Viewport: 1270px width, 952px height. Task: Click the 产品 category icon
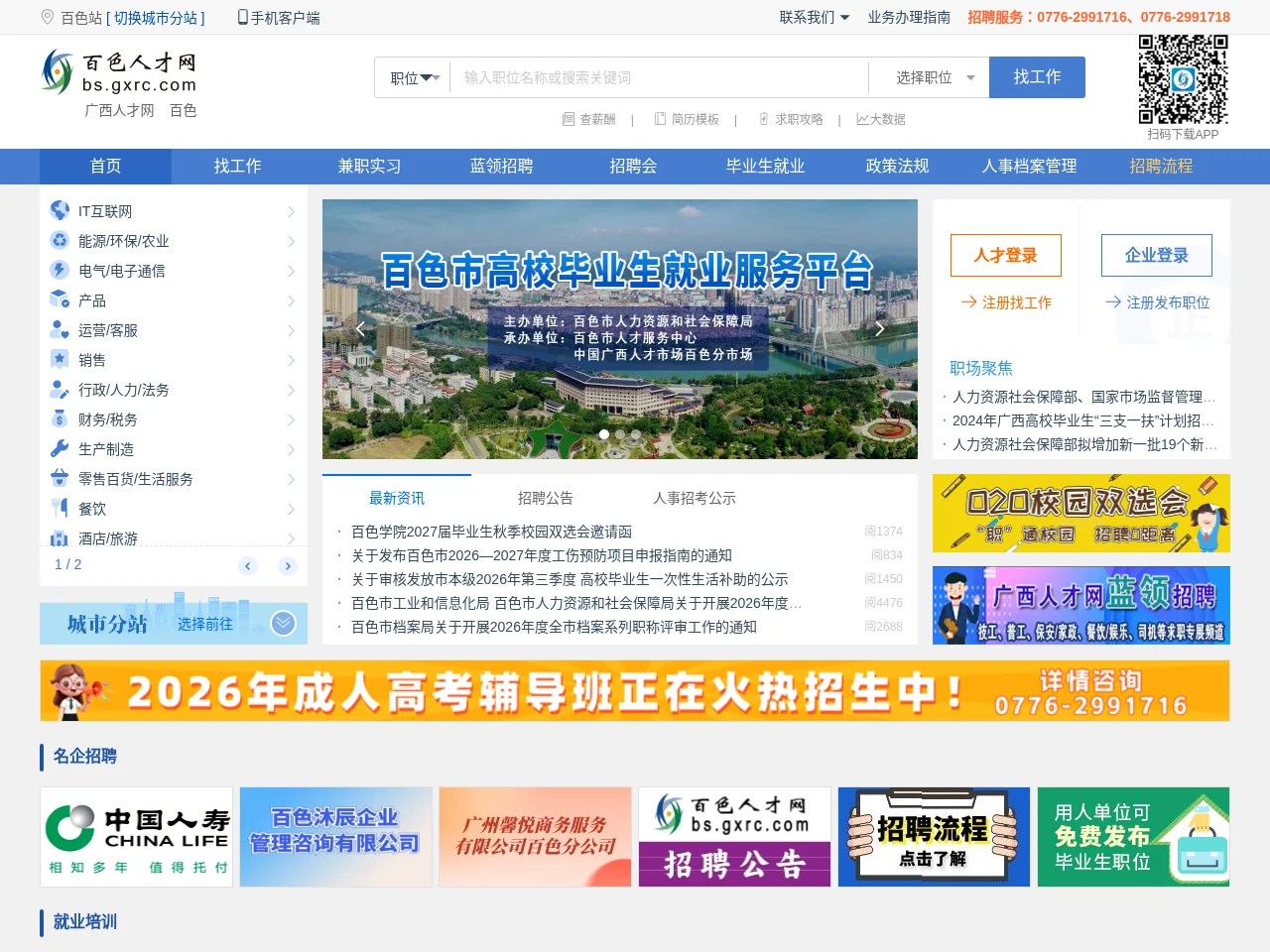(60, 299)
